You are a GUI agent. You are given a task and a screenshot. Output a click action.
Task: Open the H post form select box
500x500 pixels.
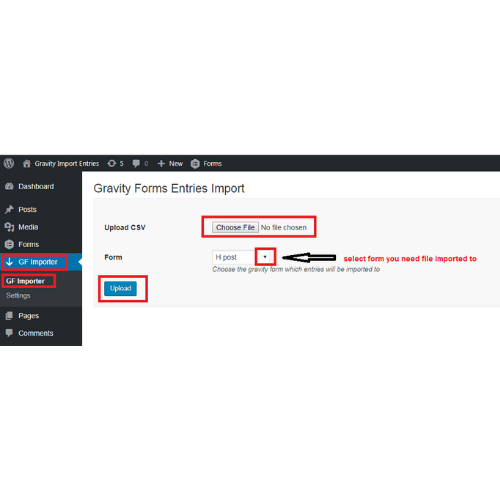tap(243, 257)
